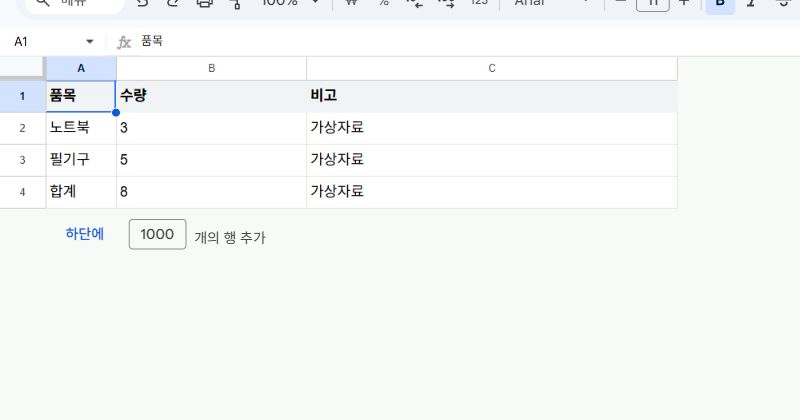800x420 pixels.
Task: Click the cell 필기구
Action: click(81, 160)
